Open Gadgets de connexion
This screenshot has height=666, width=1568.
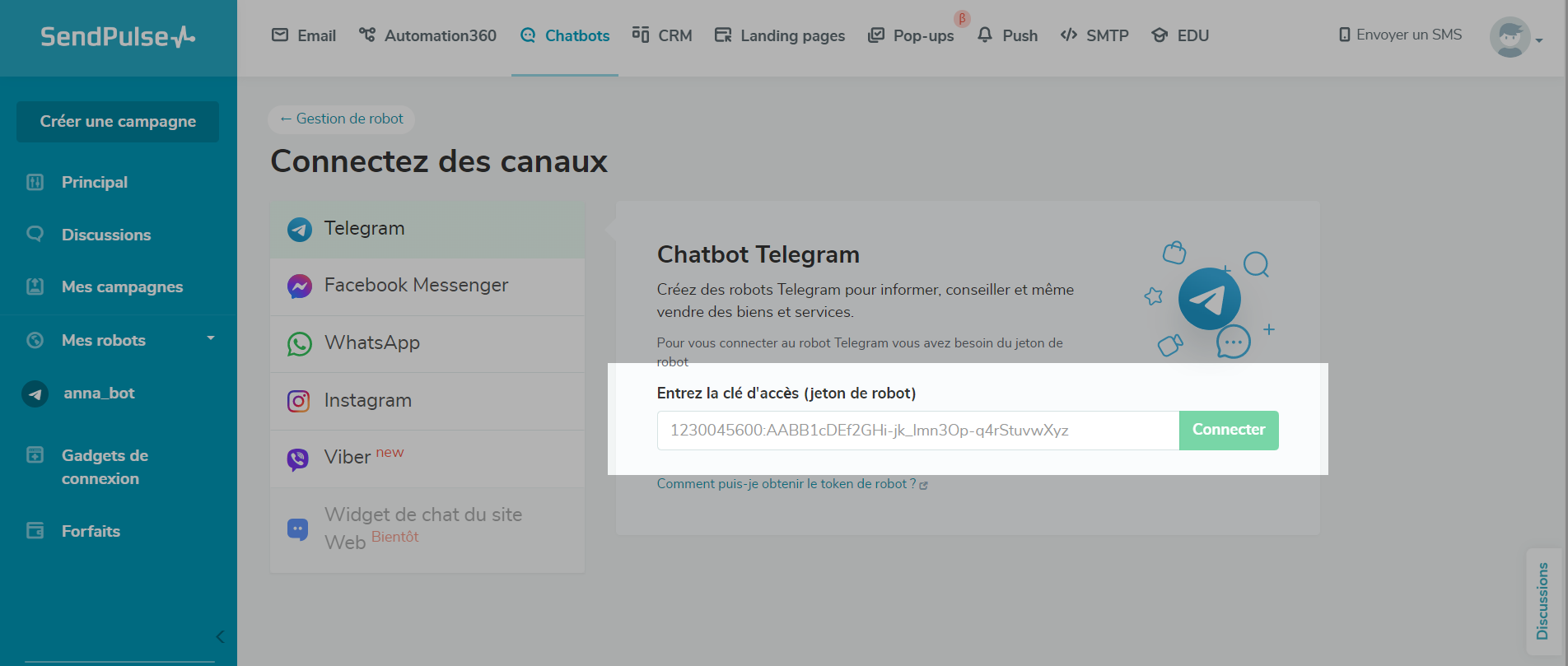pyautogui.click(x=105, y=467)
